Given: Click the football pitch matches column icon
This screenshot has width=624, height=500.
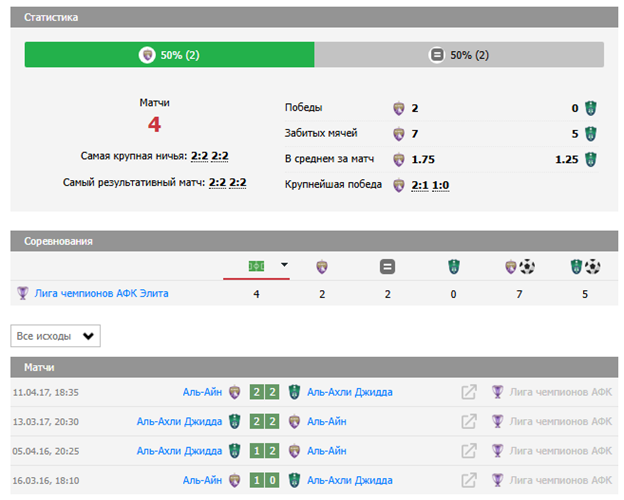Looking at the screenshot, I should click(257, 266).
